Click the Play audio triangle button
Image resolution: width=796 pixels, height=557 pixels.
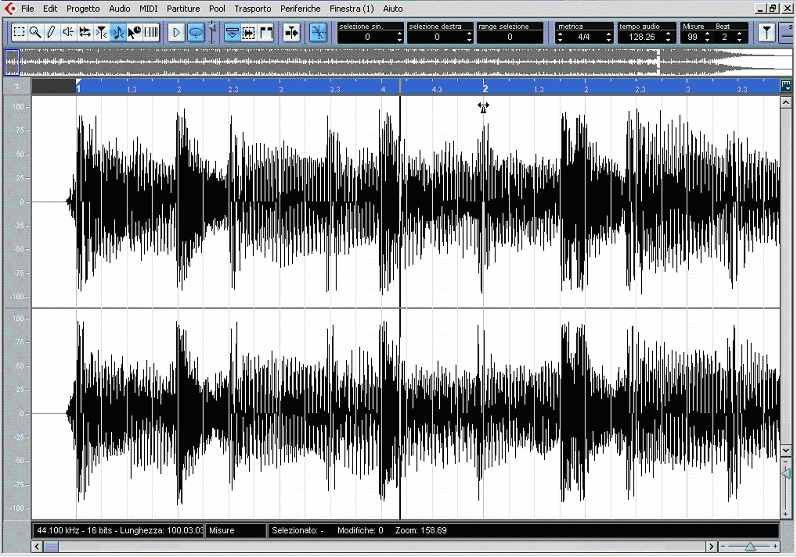pos(177,32)
